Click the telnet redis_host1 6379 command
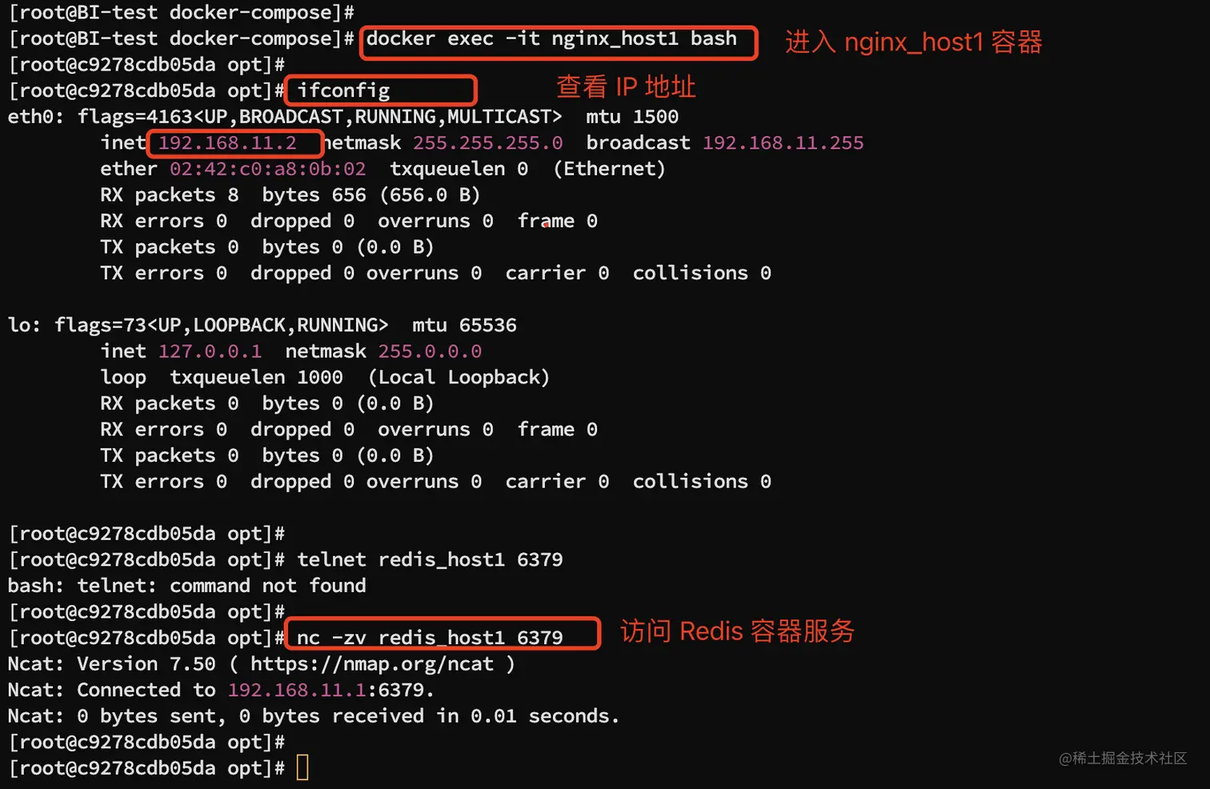The width and height of the screenshot is (1210, 789). (430, 560)
